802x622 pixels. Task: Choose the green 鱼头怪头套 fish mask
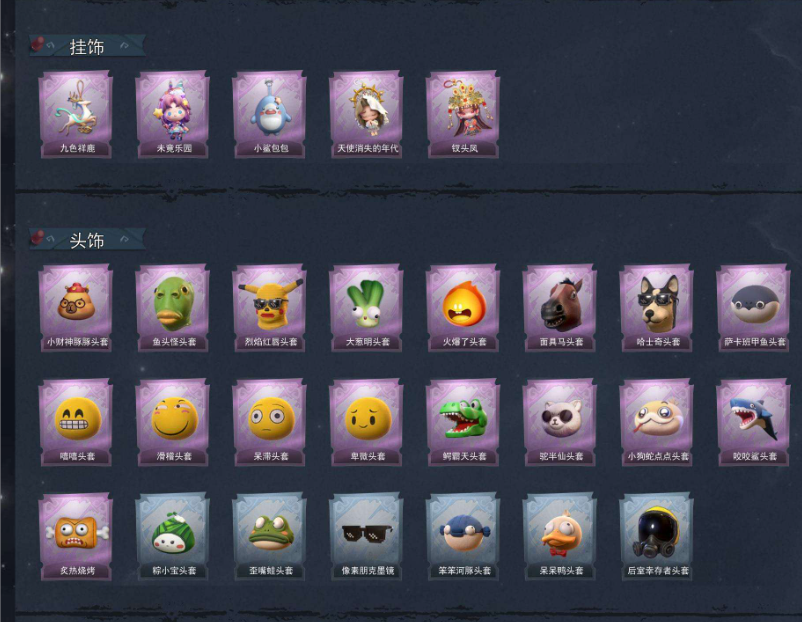tap(173, 307)
